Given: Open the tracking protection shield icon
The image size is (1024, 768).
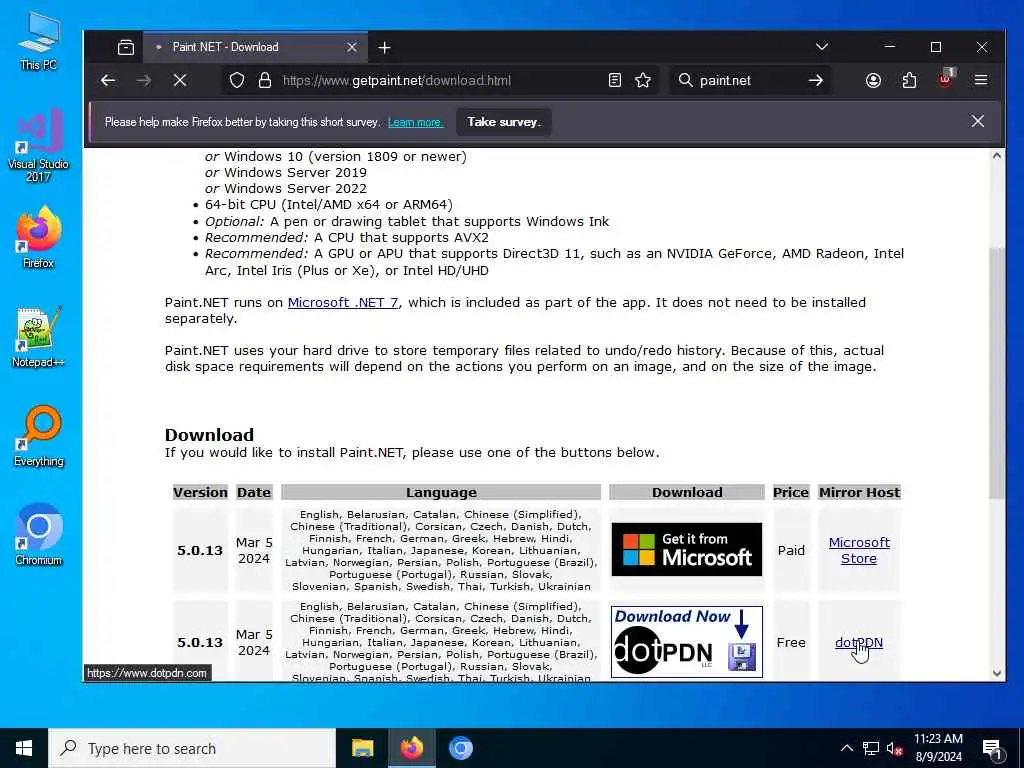Looking at the screenshot, I should [237, 80].
